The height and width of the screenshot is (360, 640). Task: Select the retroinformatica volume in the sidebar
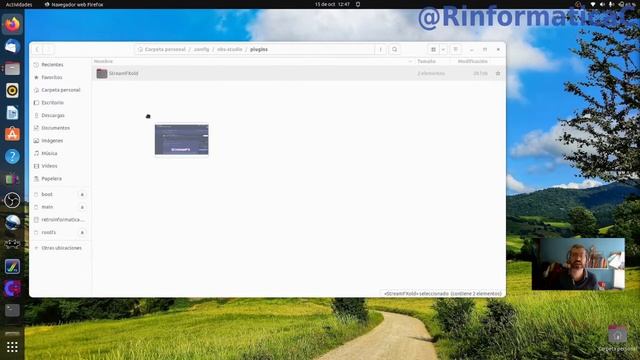click(x=60, y=220)
